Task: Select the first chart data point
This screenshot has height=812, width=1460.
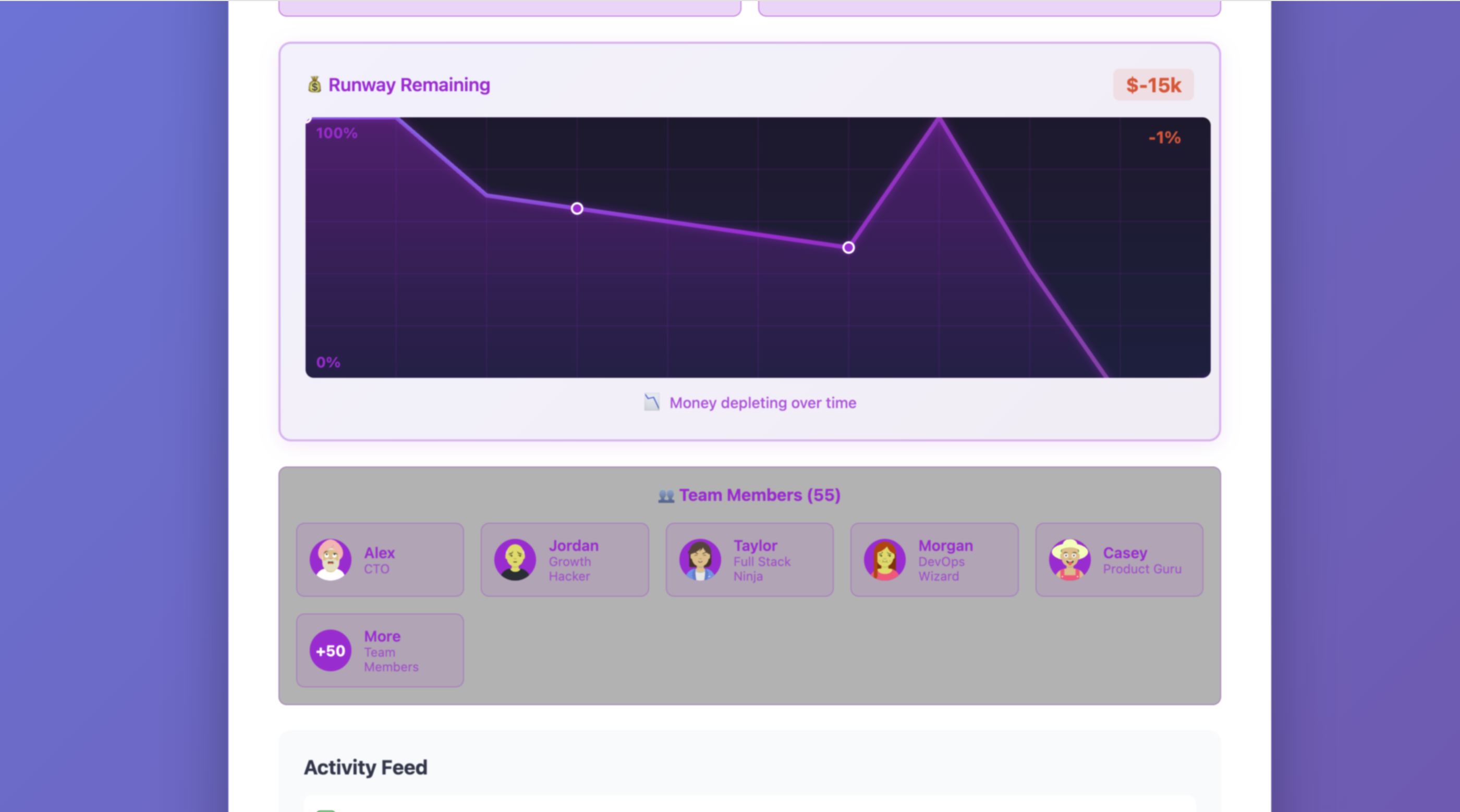Action: [x=577, y=208]
